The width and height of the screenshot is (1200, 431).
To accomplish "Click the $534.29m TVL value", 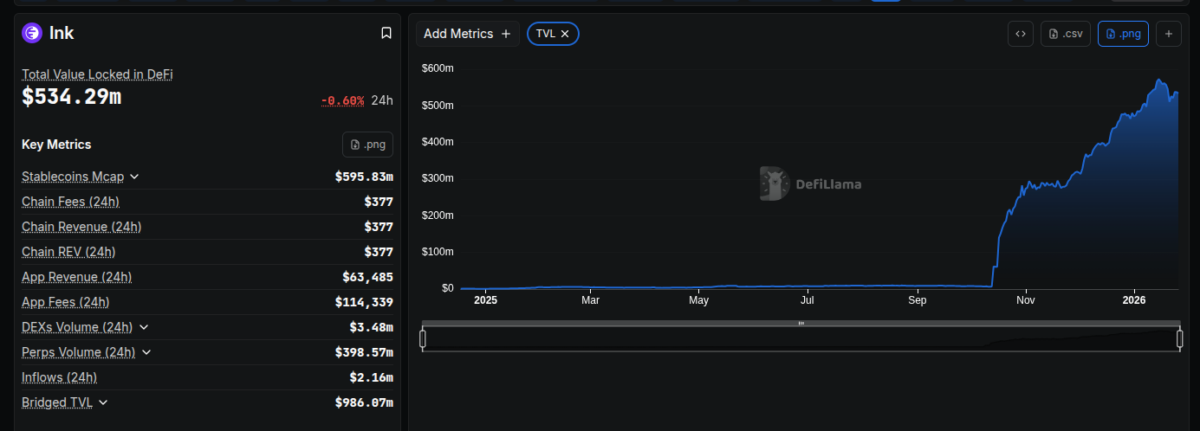I will (x=71, y=97).
